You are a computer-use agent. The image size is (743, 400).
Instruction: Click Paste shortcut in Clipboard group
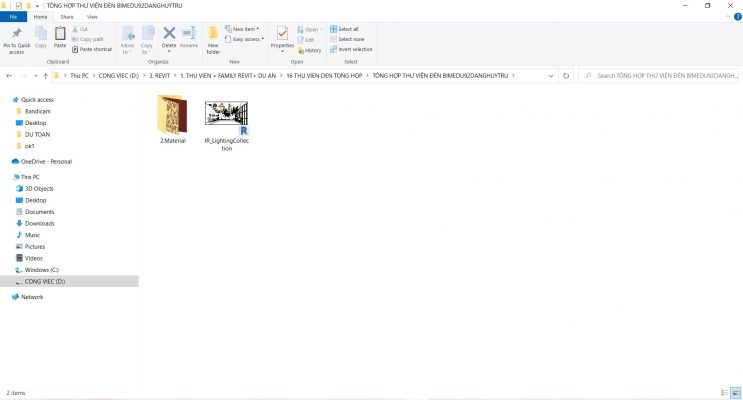[94, 48]
